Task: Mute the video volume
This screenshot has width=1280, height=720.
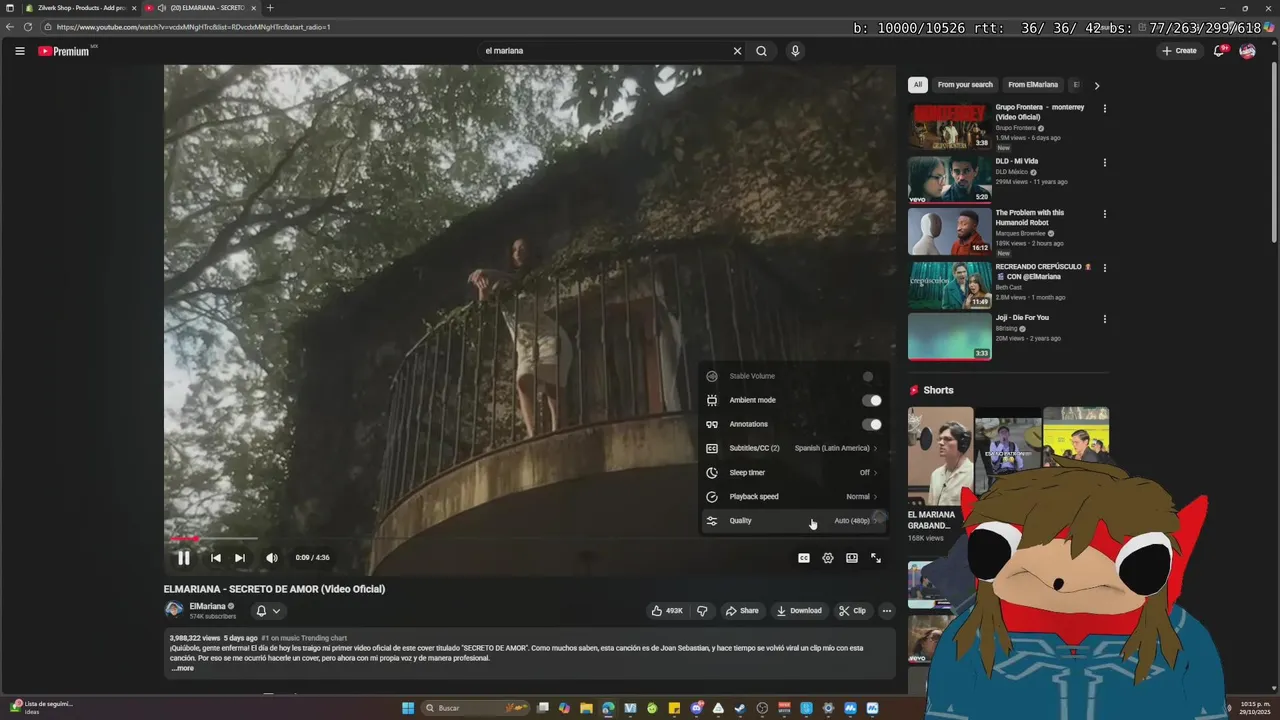Action: coord(272,558)
